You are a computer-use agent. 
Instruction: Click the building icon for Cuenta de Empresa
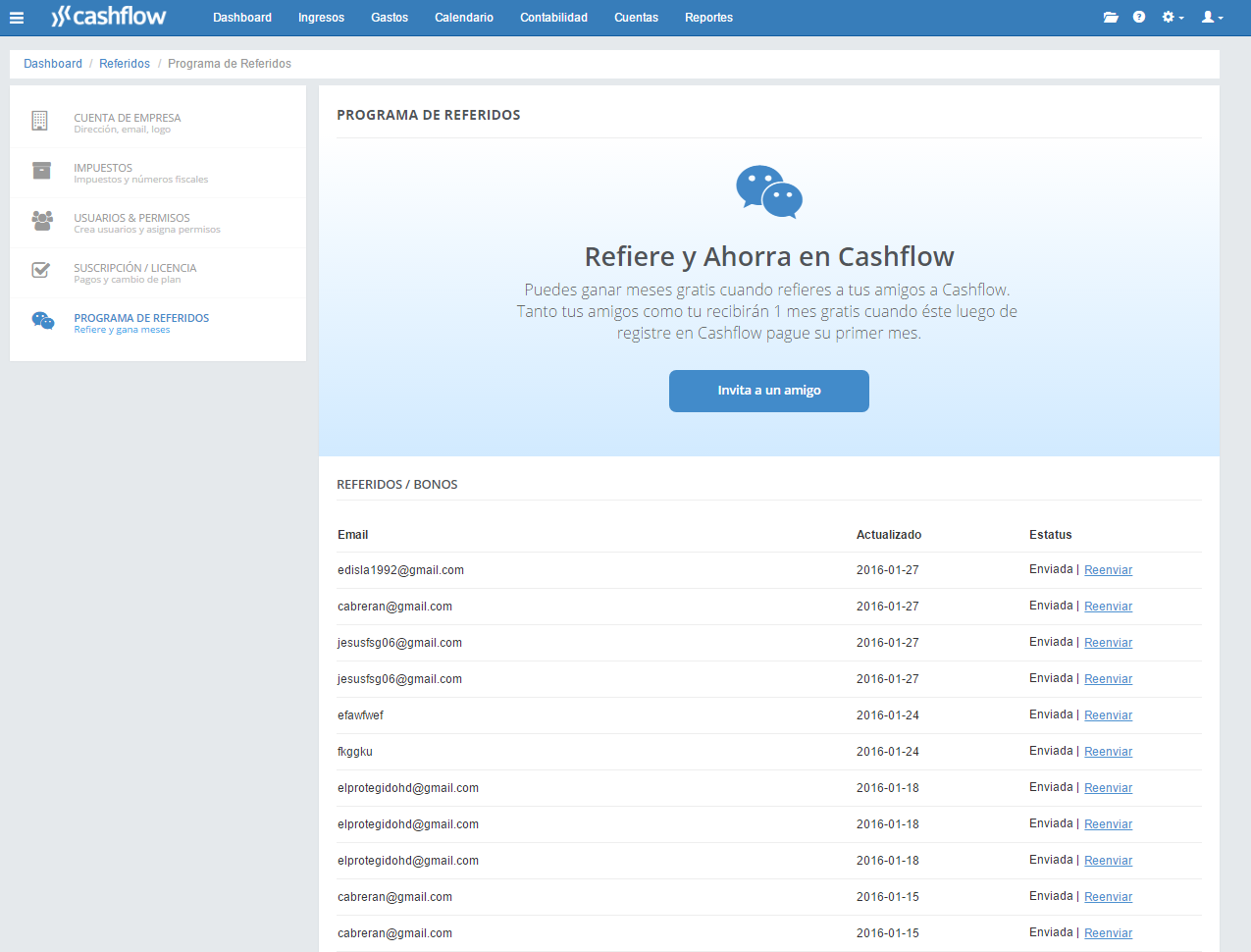coord(39,121)
